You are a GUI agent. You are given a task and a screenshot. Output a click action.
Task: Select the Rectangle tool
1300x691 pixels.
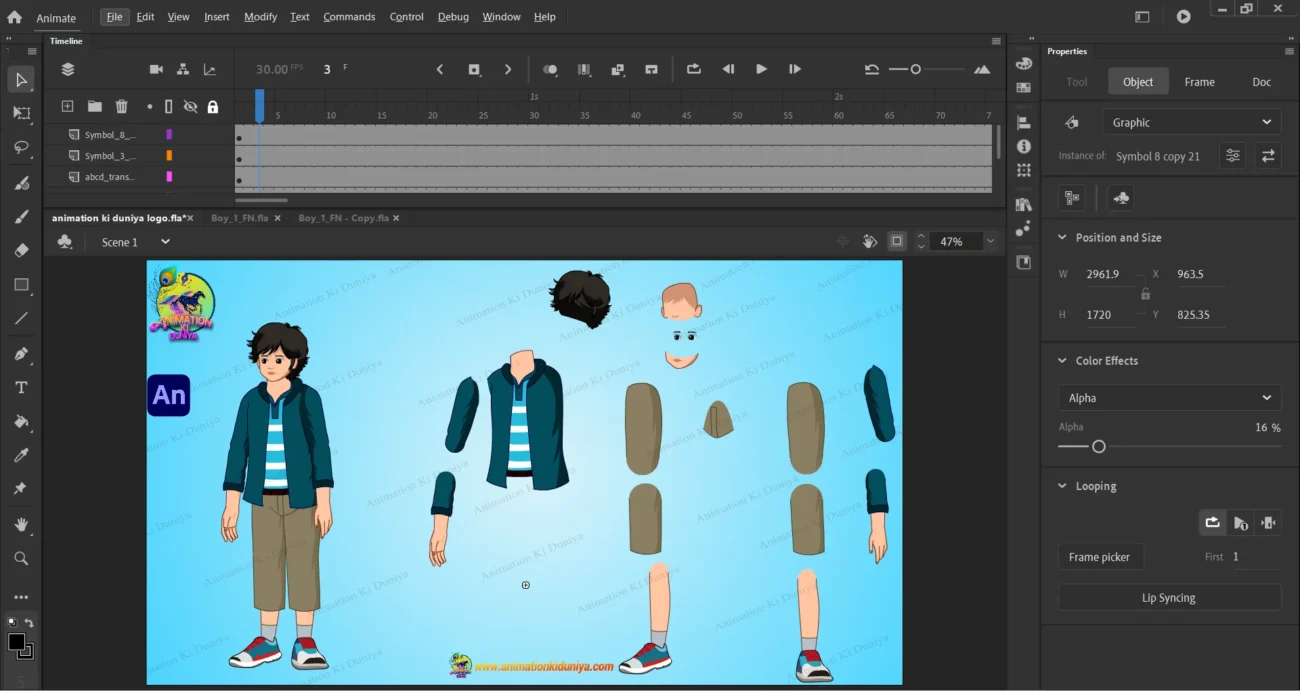(x=21, y=285)
